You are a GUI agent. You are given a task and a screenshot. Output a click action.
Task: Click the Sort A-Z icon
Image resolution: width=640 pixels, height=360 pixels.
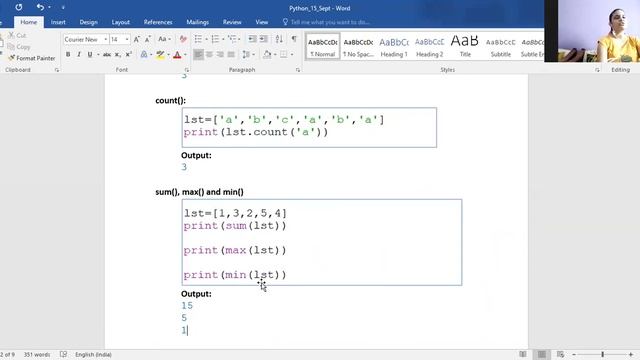point(279,39)
